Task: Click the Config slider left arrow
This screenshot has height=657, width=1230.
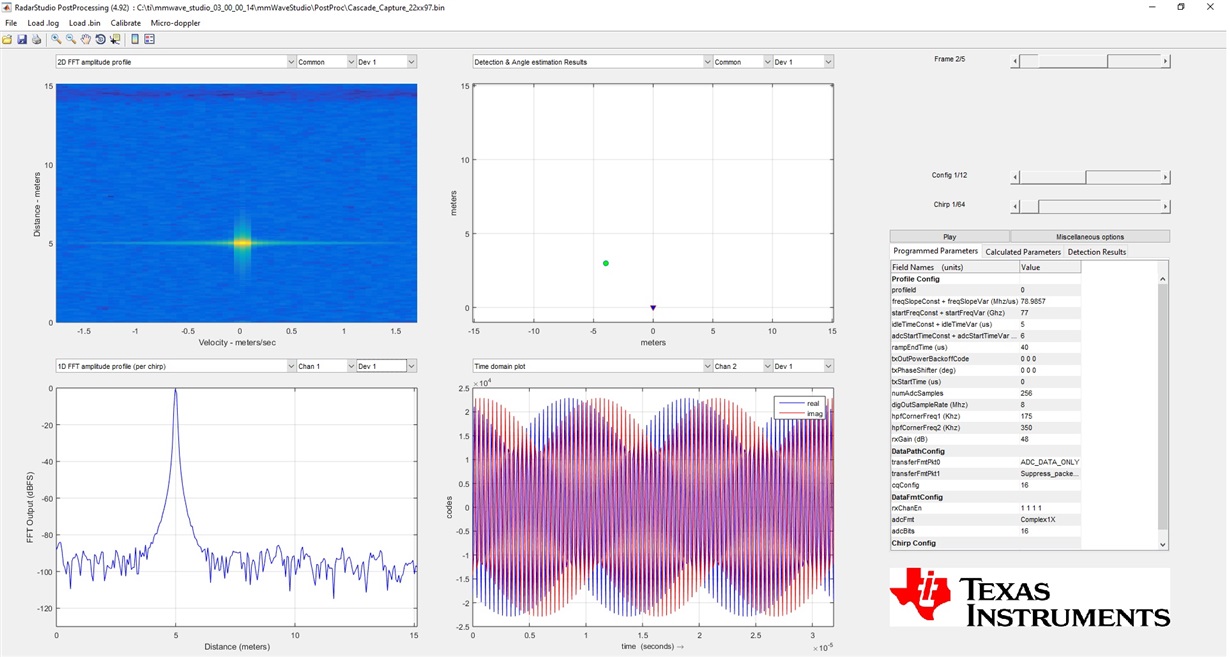Action: [1016, 177]
